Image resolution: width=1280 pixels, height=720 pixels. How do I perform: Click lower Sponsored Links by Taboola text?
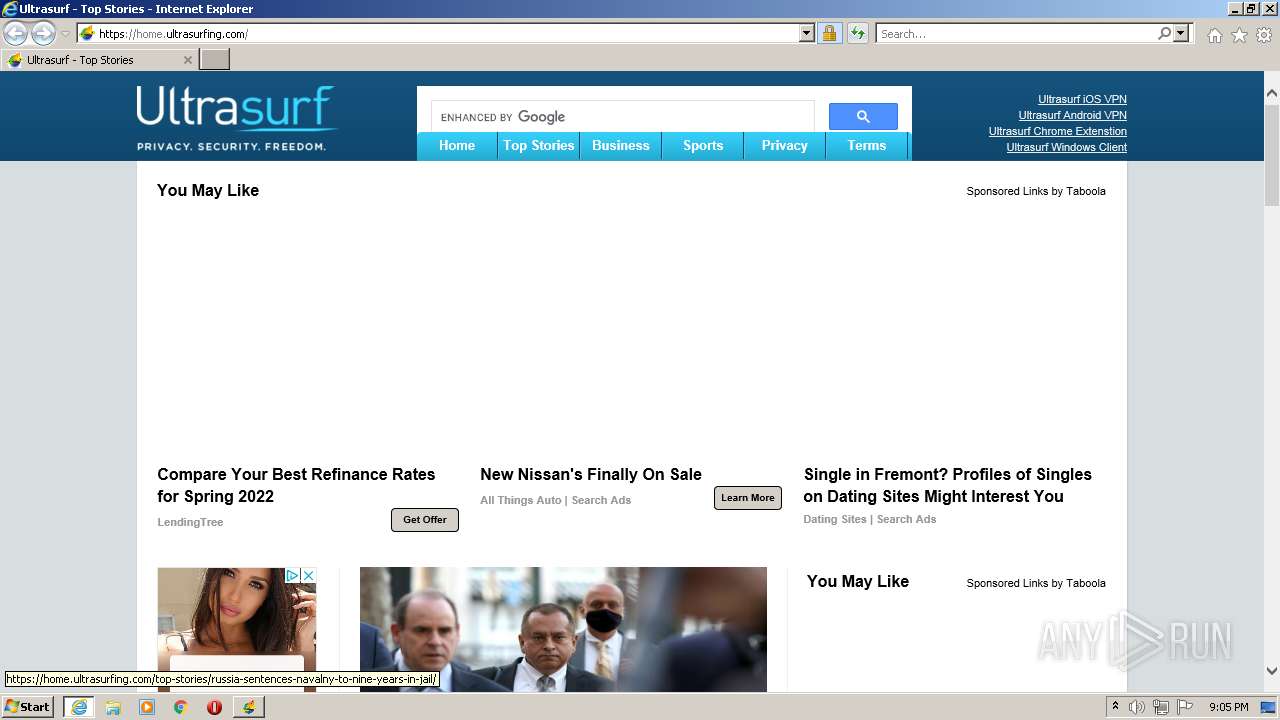1036,583
